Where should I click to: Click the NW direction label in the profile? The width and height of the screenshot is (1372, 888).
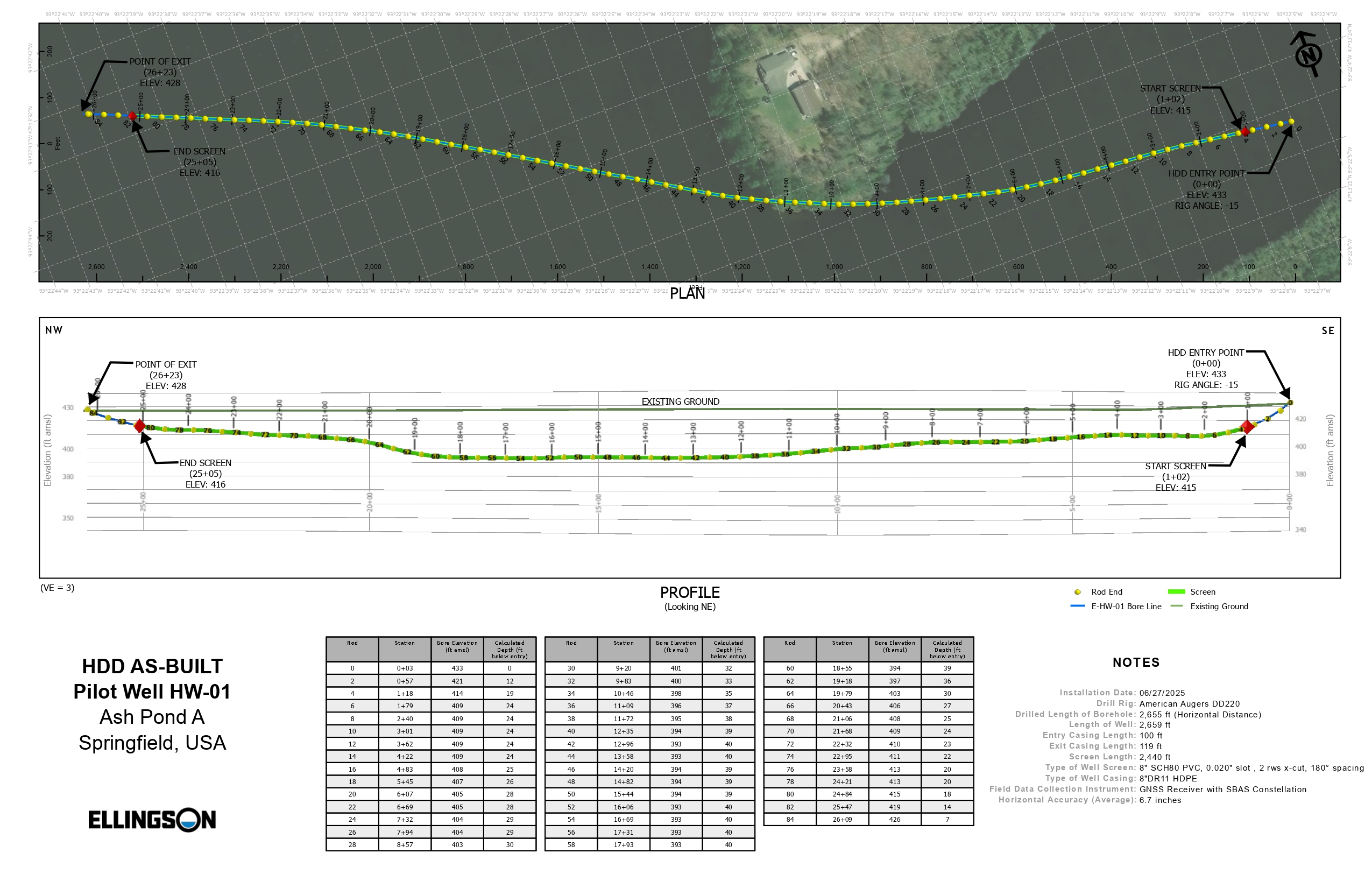[54, 330]
